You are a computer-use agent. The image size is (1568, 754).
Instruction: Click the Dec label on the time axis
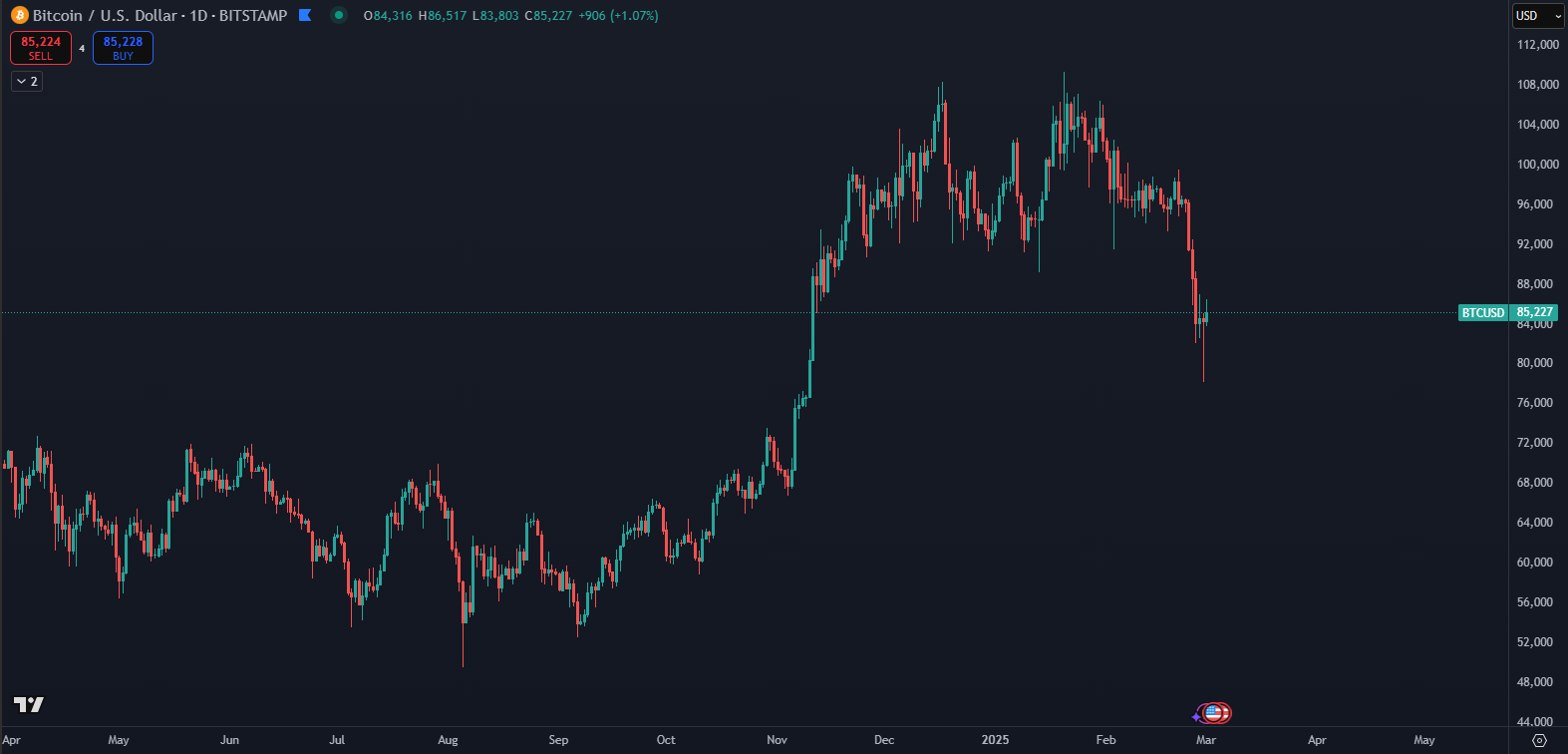[x=884, y=740]
